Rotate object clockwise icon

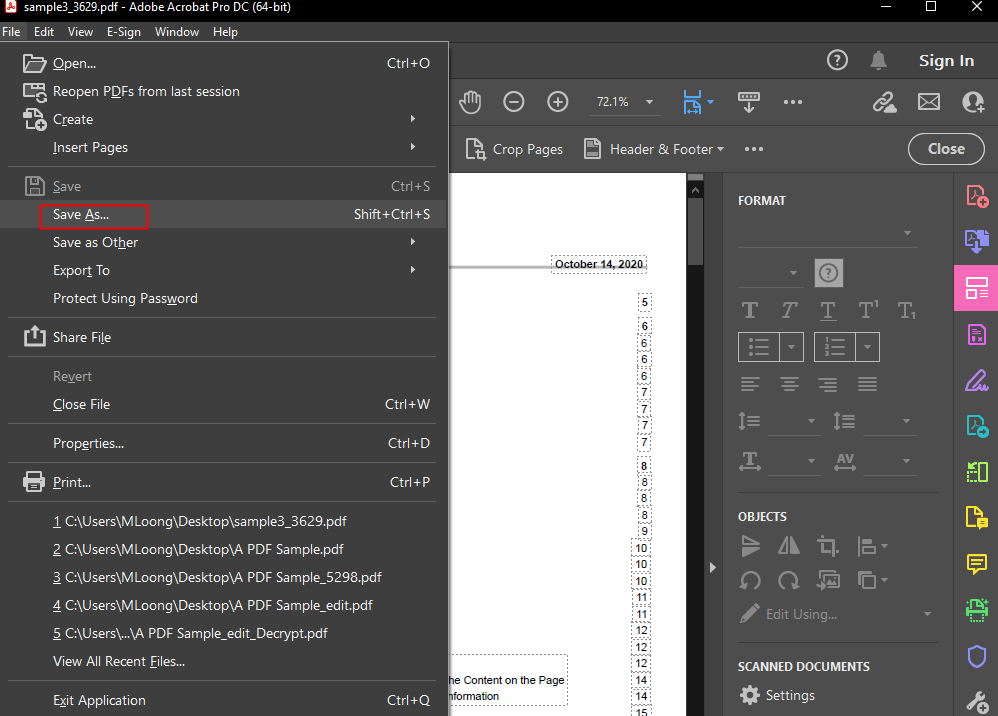point(789,580)
